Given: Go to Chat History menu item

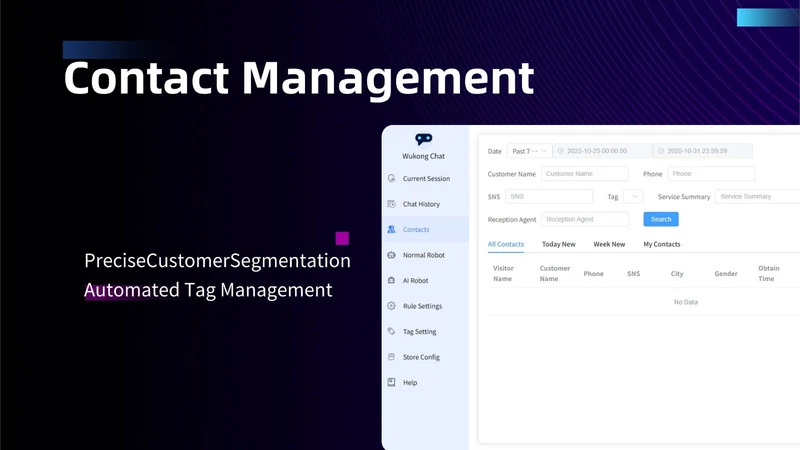Looking at the screenshot, I should (x=421, y=204).
